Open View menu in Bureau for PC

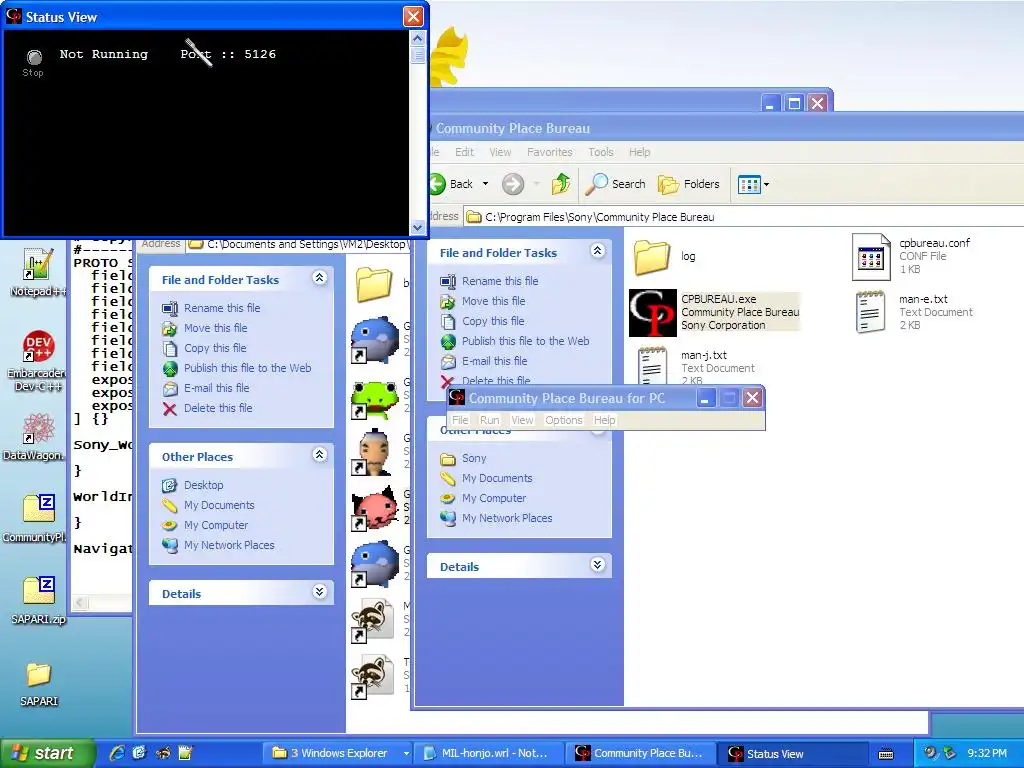pos(522,420)
